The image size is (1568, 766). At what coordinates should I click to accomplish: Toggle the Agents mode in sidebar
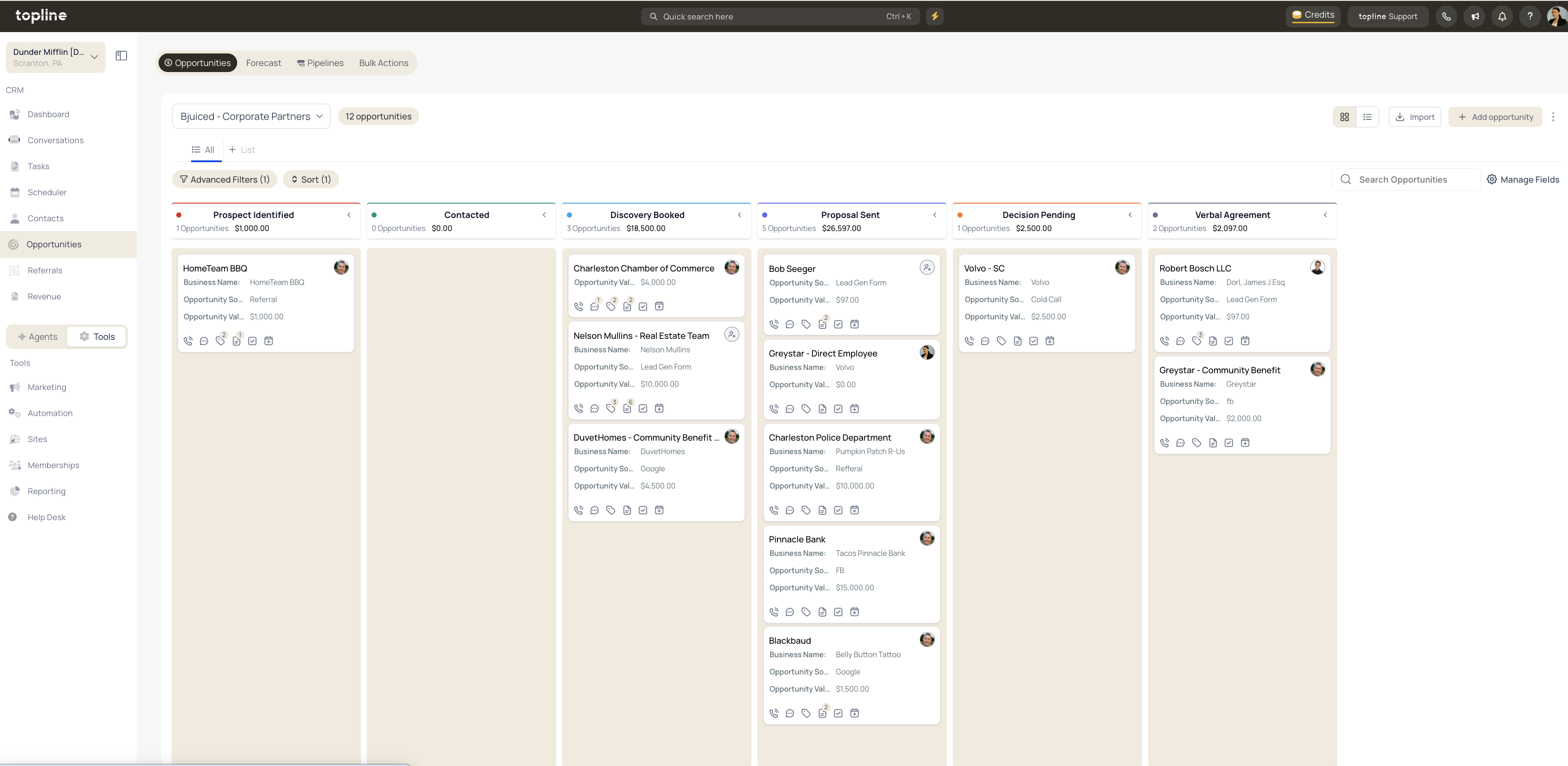pyautogui.click(x=38, y=337)
